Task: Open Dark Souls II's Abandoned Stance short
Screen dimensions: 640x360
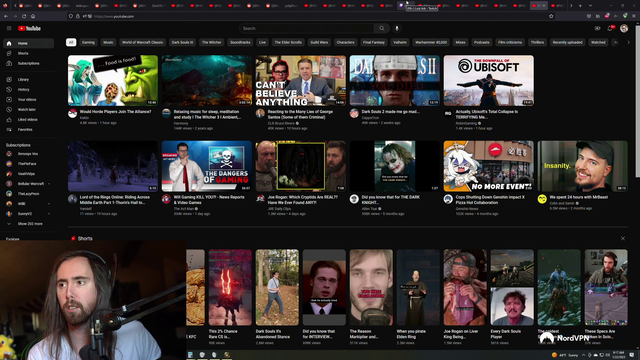Action: (277, 287)
